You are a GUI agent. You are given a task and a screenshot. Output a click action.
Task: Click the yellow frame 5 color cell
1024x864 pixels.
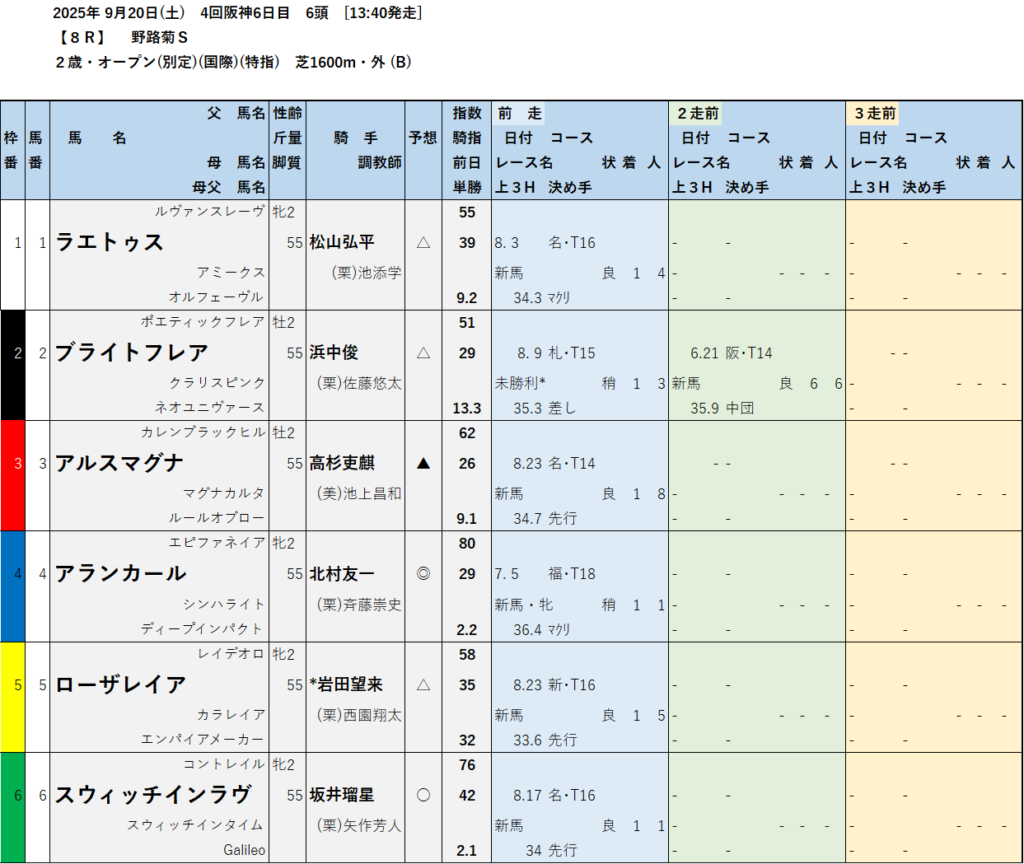(x=12, y=696)
